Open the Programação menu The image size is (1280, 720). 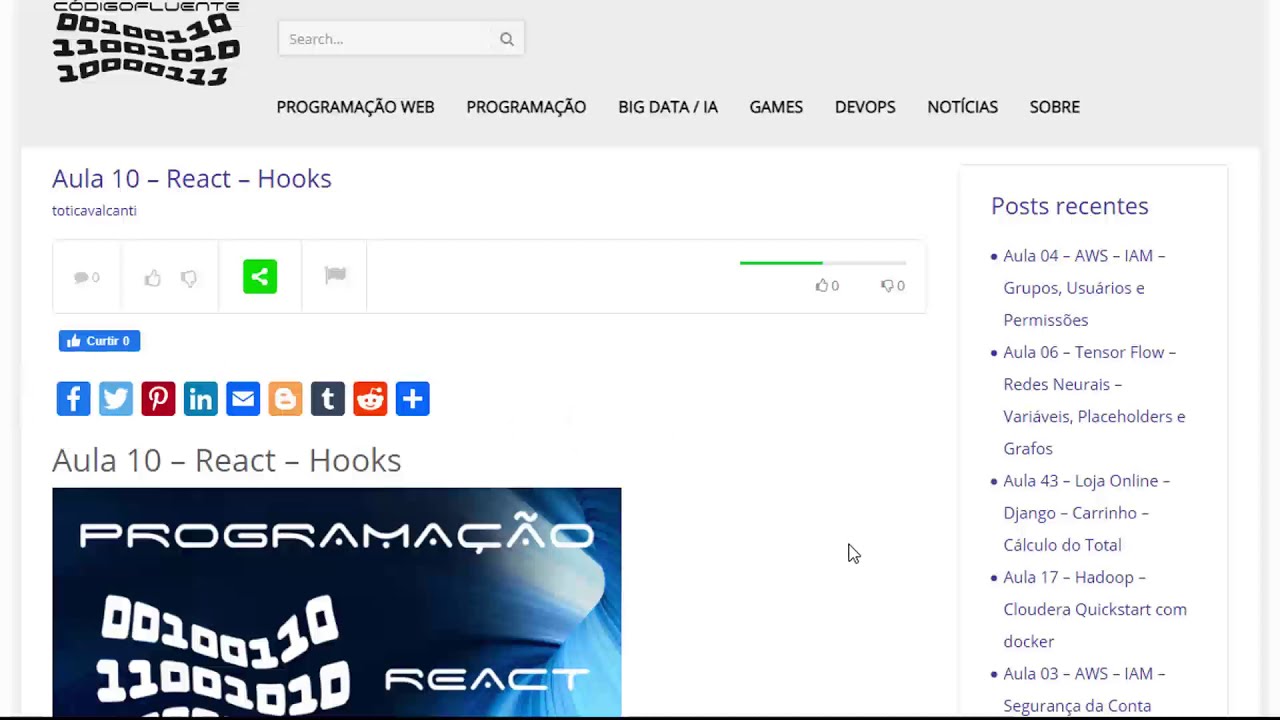click(526, 107)
